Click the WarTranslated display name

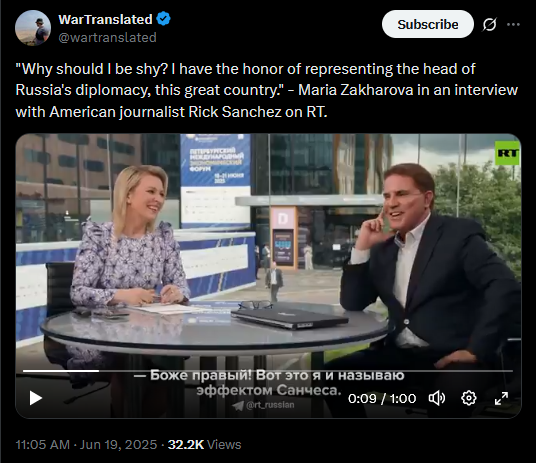(x=105, y=19)
